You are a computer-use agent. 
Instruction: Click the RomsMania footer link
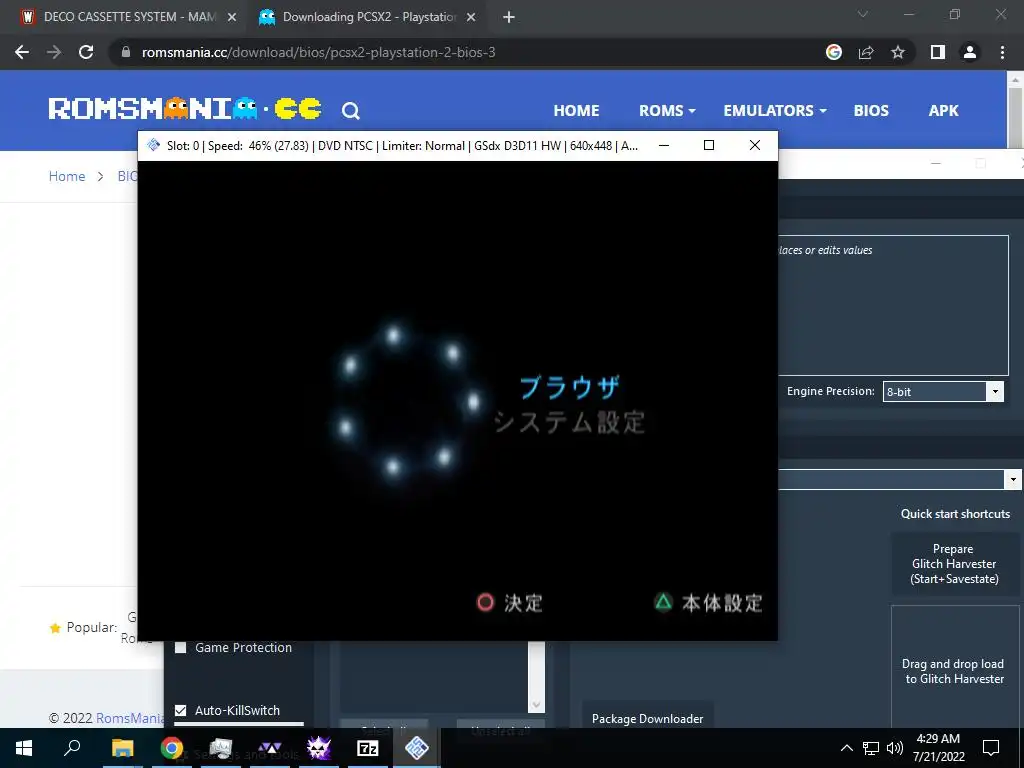[x=131, y=718]
